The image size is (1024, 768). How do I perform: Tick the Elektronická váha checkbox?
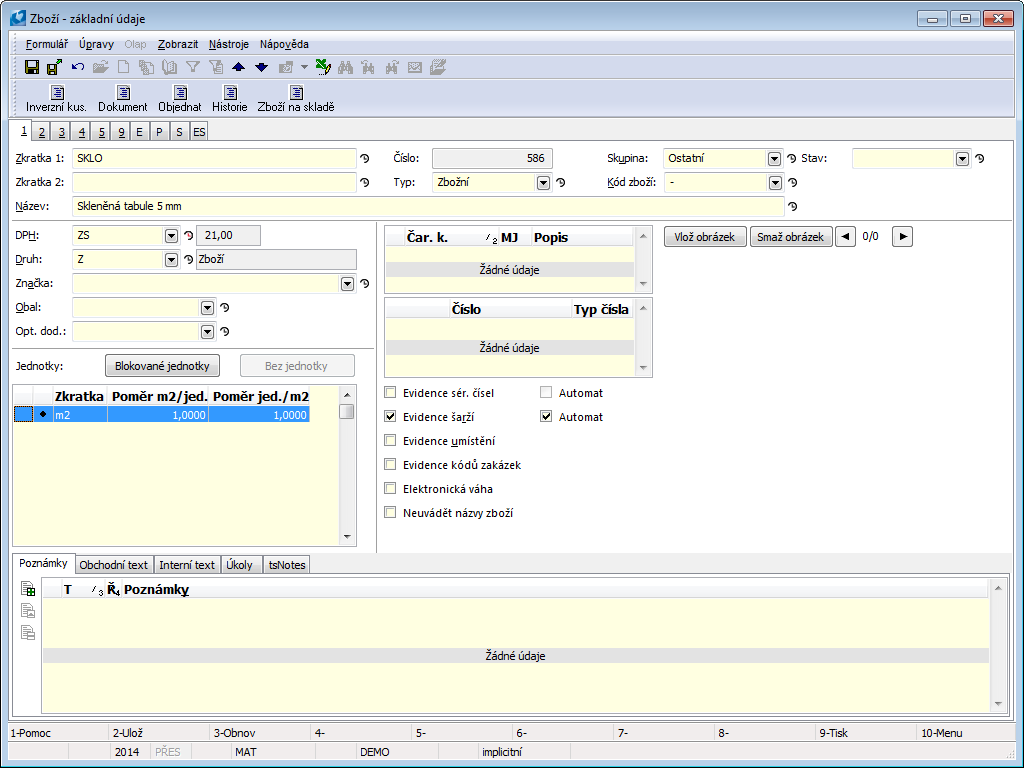pyautogui.click(x=391, y=489)
